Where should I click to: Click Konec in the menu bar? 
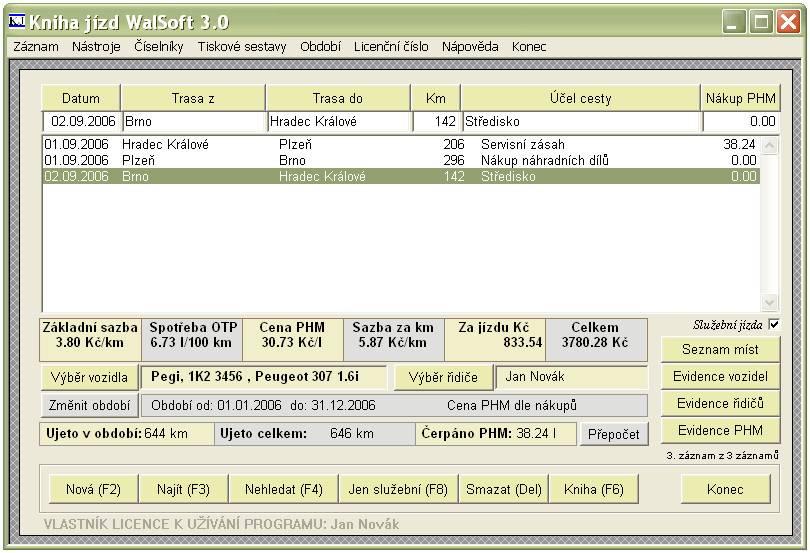click(529, 47)
